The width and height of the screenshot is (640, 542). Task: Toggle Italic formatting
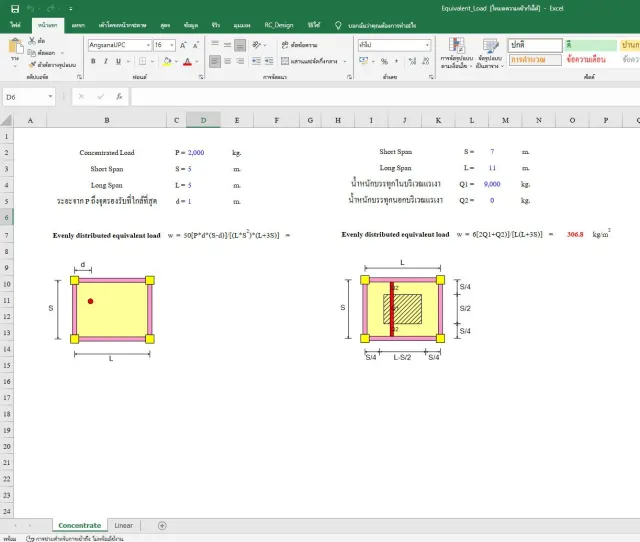click(106, 61)
